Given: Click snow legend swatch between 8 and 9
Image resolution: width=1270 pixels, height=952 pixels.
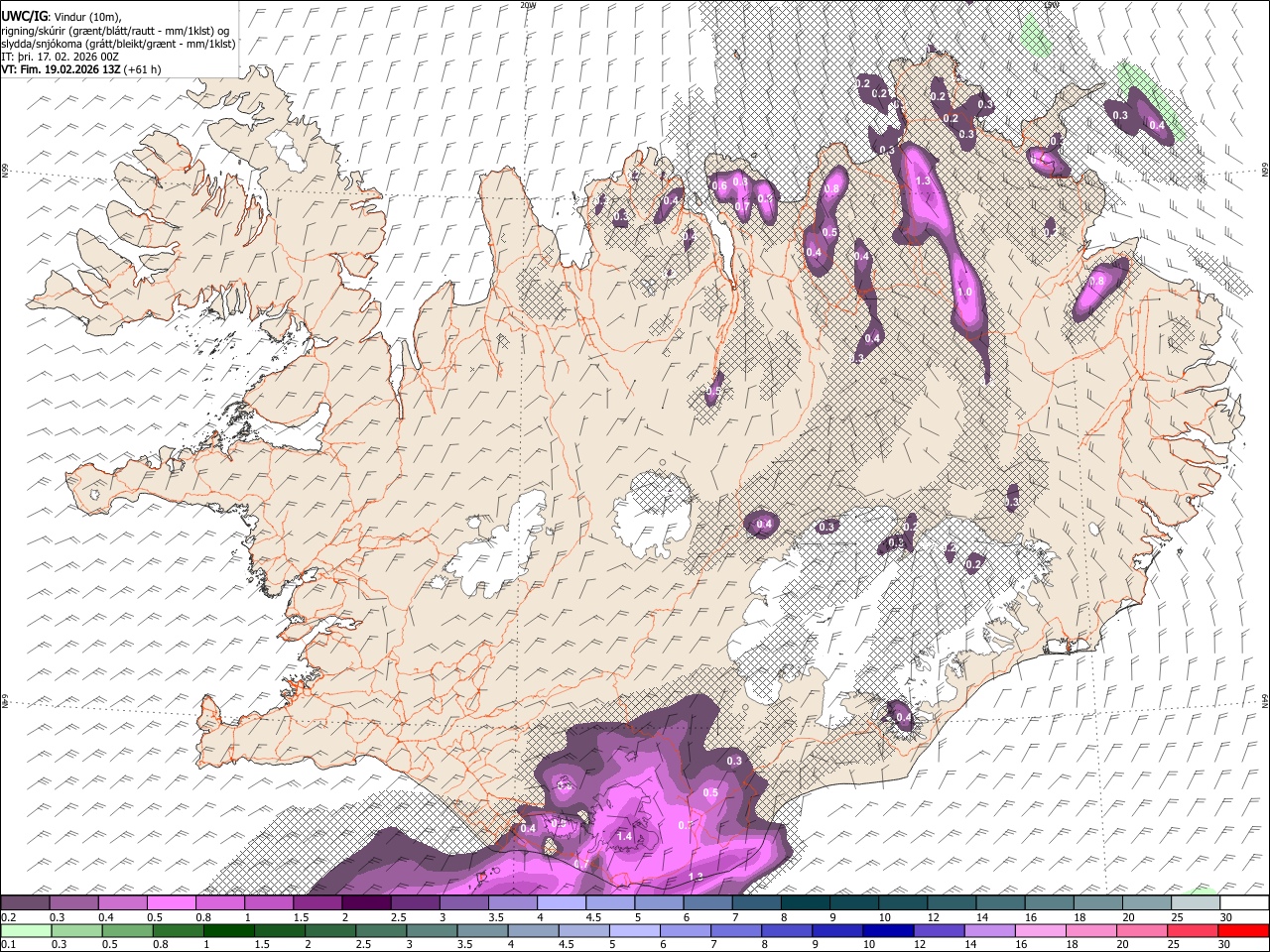Looking at the screenshot, I should pyautogui.click(x=804, y=903).
